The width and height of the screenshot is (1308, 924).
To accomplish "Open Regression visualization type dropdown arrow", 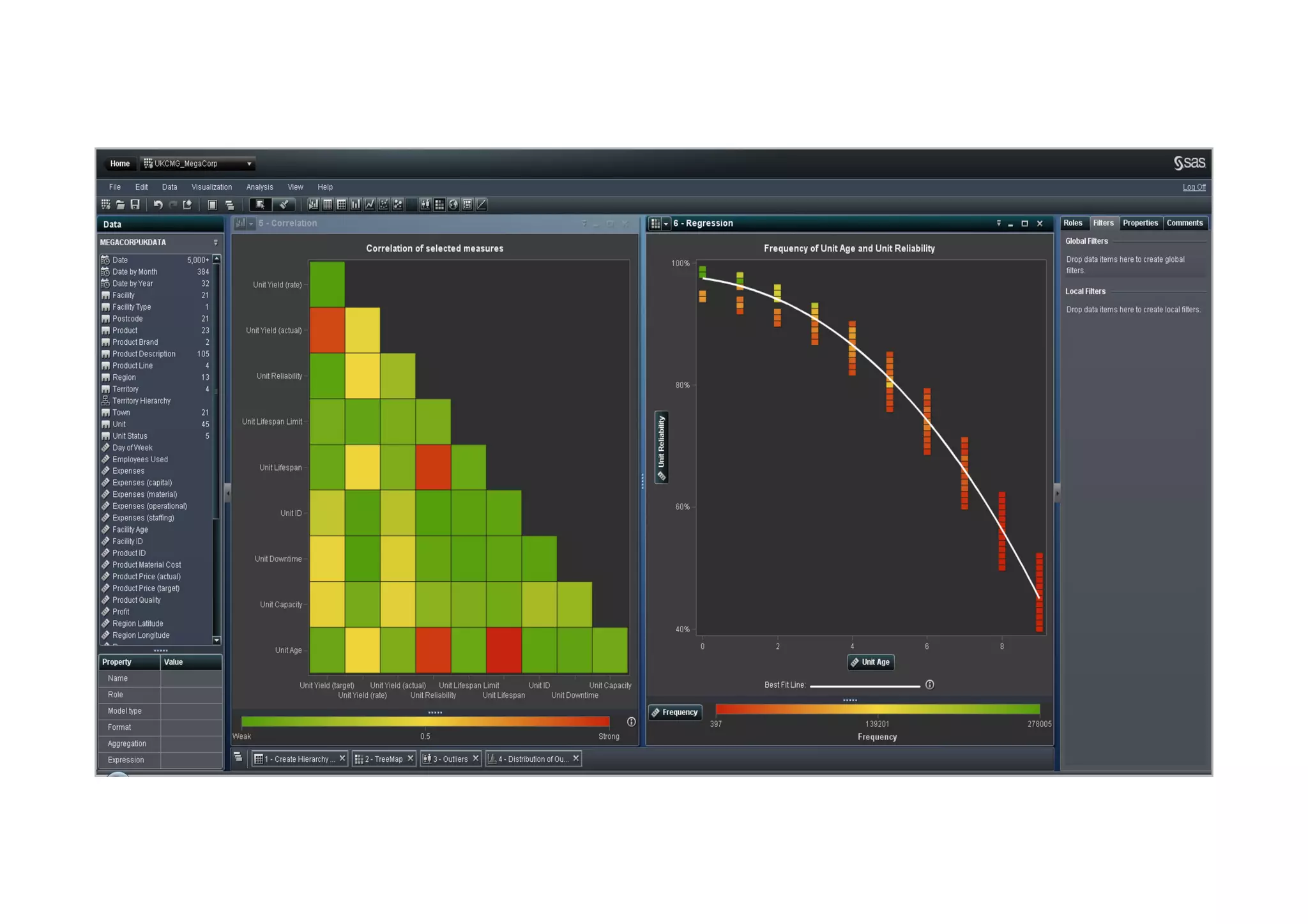I will [665, 223].
